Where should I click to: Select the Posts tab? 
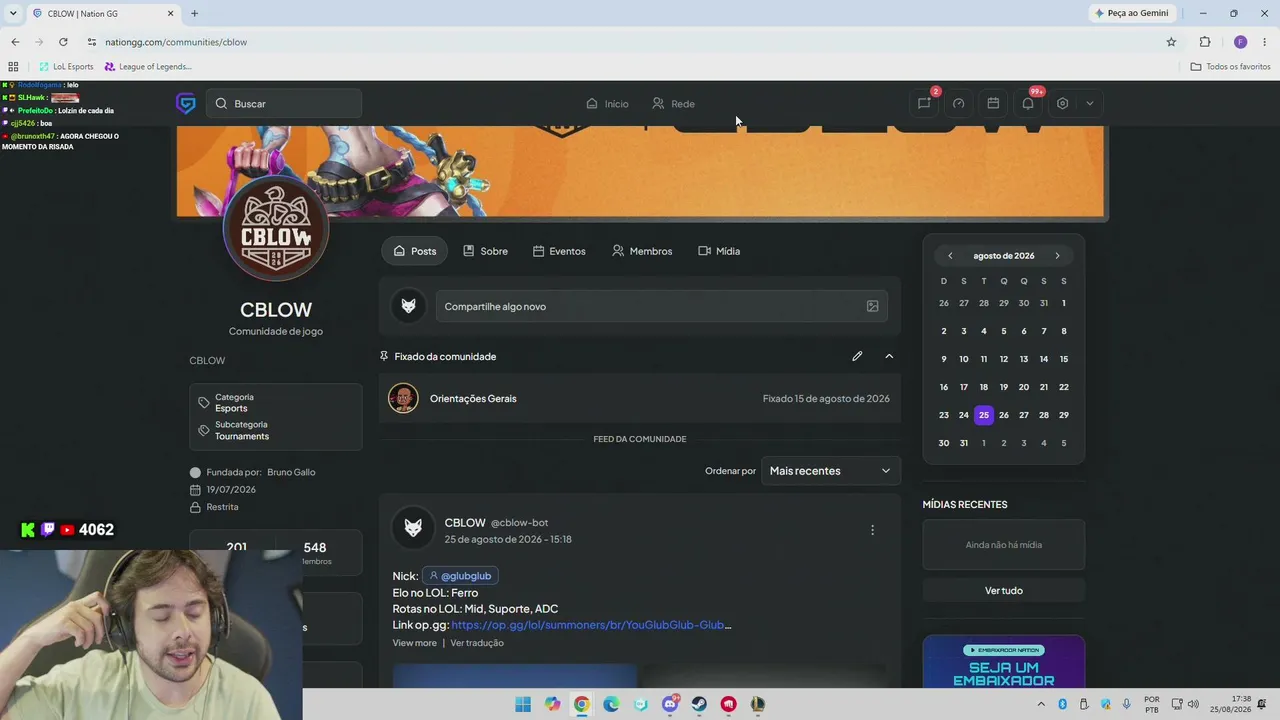pos(414,251)
